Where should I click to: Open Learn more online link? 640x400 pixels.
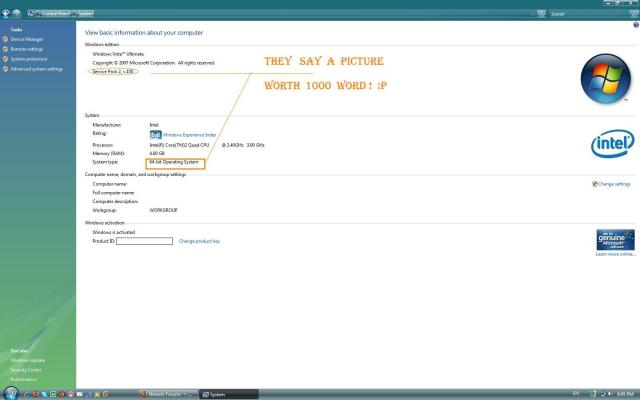click(616, 254)
